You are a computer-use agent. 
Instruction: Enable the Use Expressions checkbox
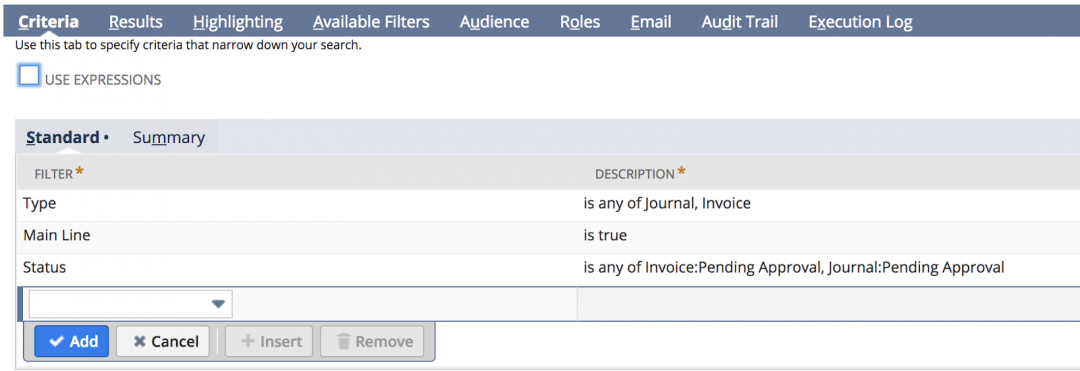tap(29, 76)
